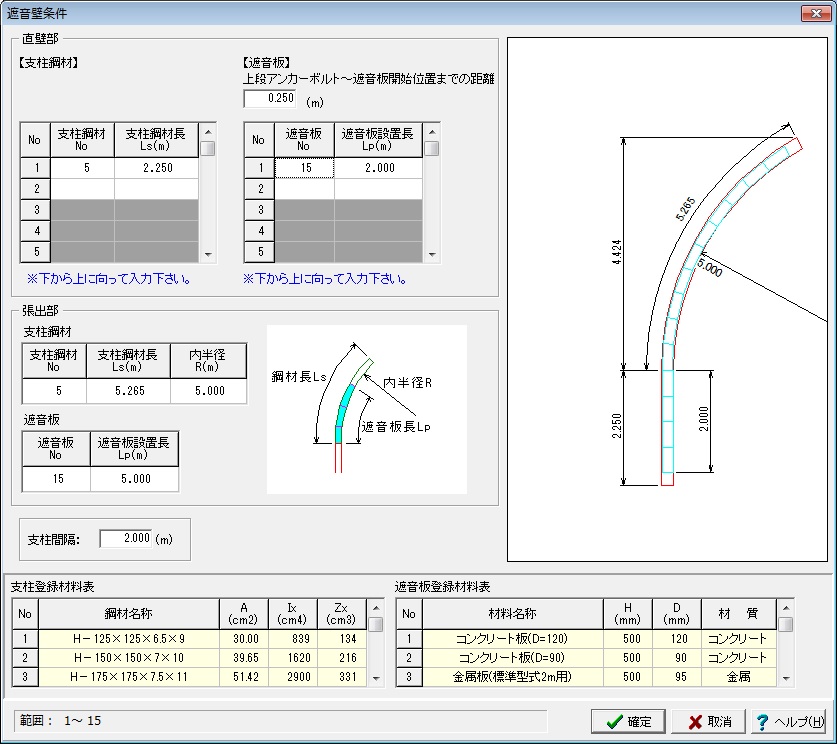The width and height of the screenshot is (837, 744).
Task: Select 張出部 遮音板 No cell 15
Action: (x=56, y=479)
